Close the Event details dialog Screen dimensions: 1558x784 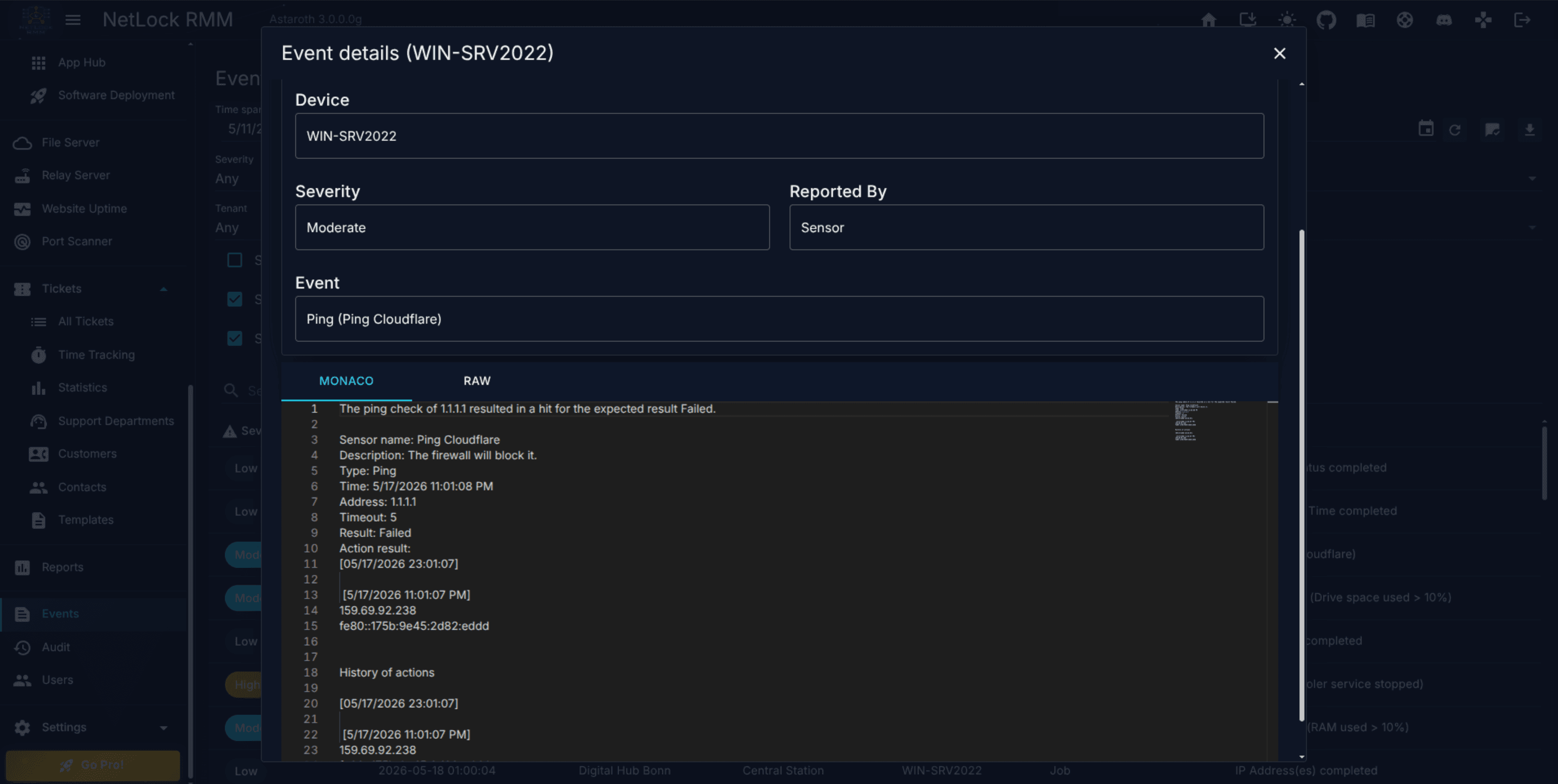[x=1279, y=53]
